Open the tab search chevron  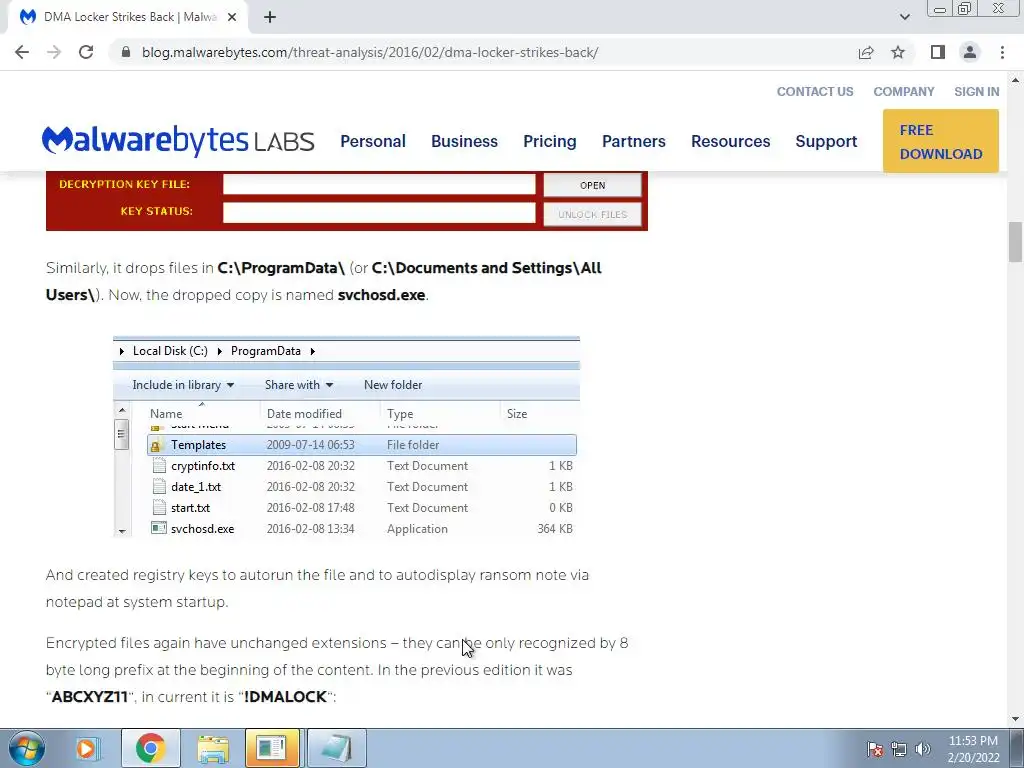(904, 17)
